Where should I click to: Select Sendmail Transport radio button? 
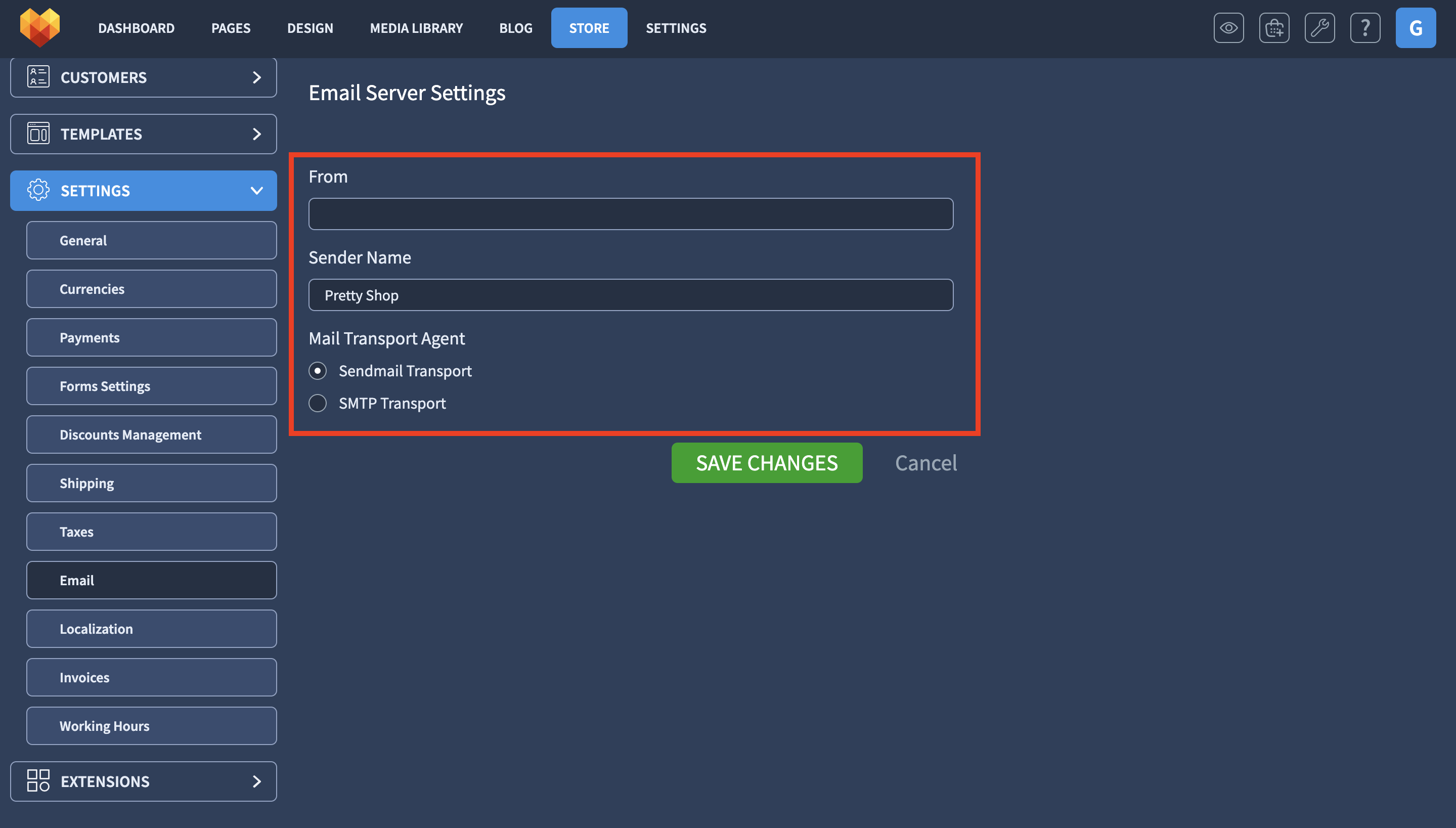[x=317, y=371]
